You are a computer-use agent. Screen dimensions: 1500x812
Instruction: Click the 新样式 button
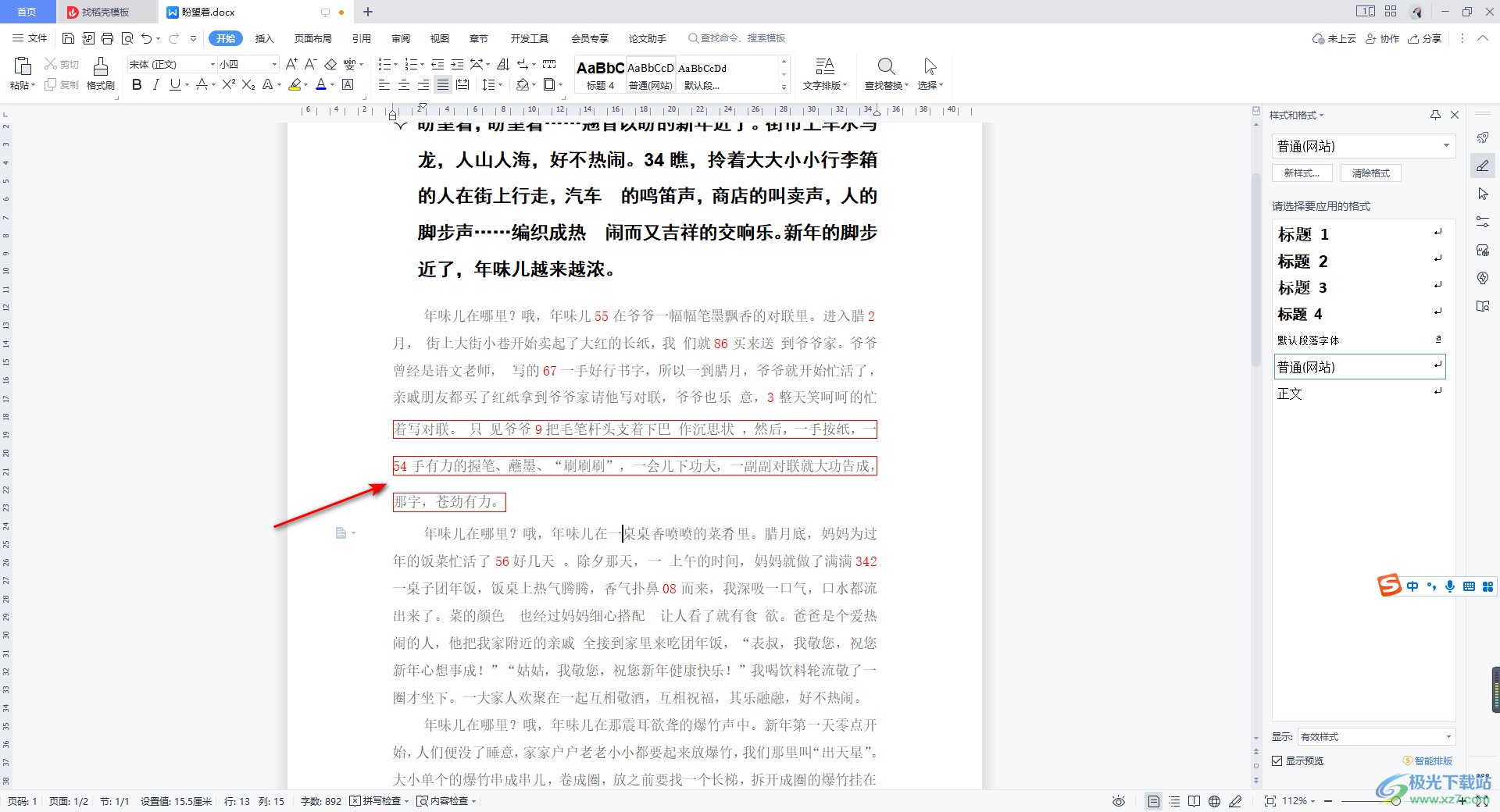pos(1302,173)
